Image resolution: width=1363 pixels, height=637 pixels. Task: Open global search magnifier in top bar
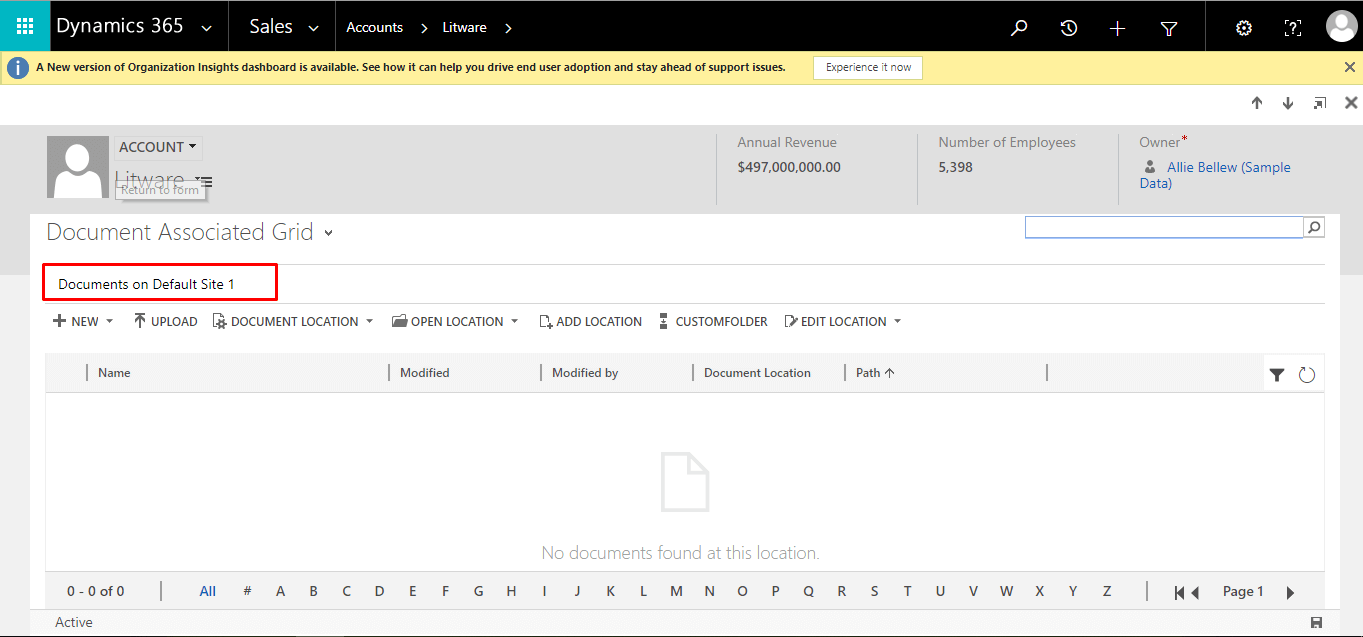[1019, 28]
